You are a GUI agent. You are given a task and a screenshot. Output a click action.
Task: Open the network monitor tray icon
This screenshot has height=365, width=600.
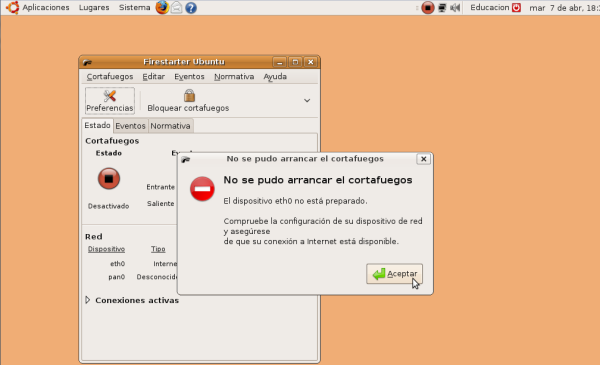coord(442,7)
